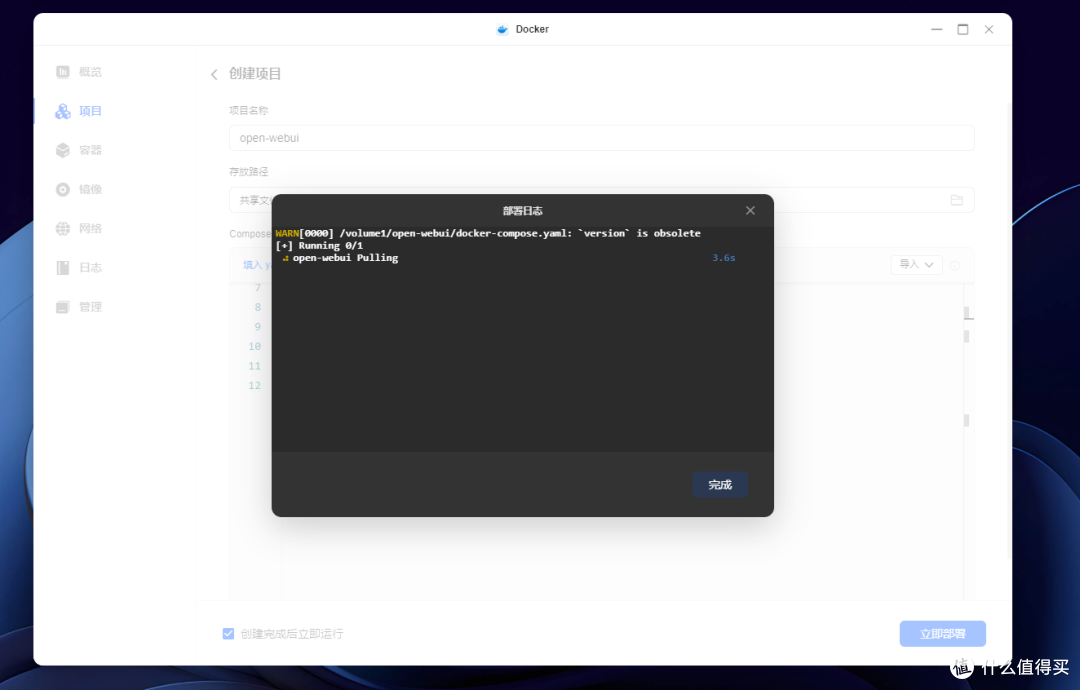Viewport: 1080px width, 690px height.
Task: Click the '[+] Running 0/1' log line
Action: (x=319, y=245)
